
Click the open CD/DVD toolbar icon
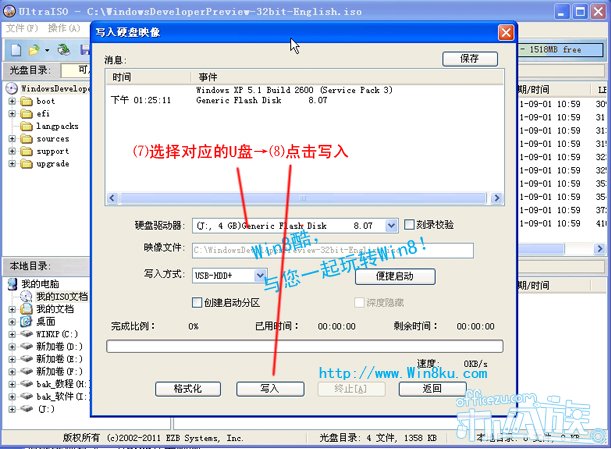tap(64, 49)
